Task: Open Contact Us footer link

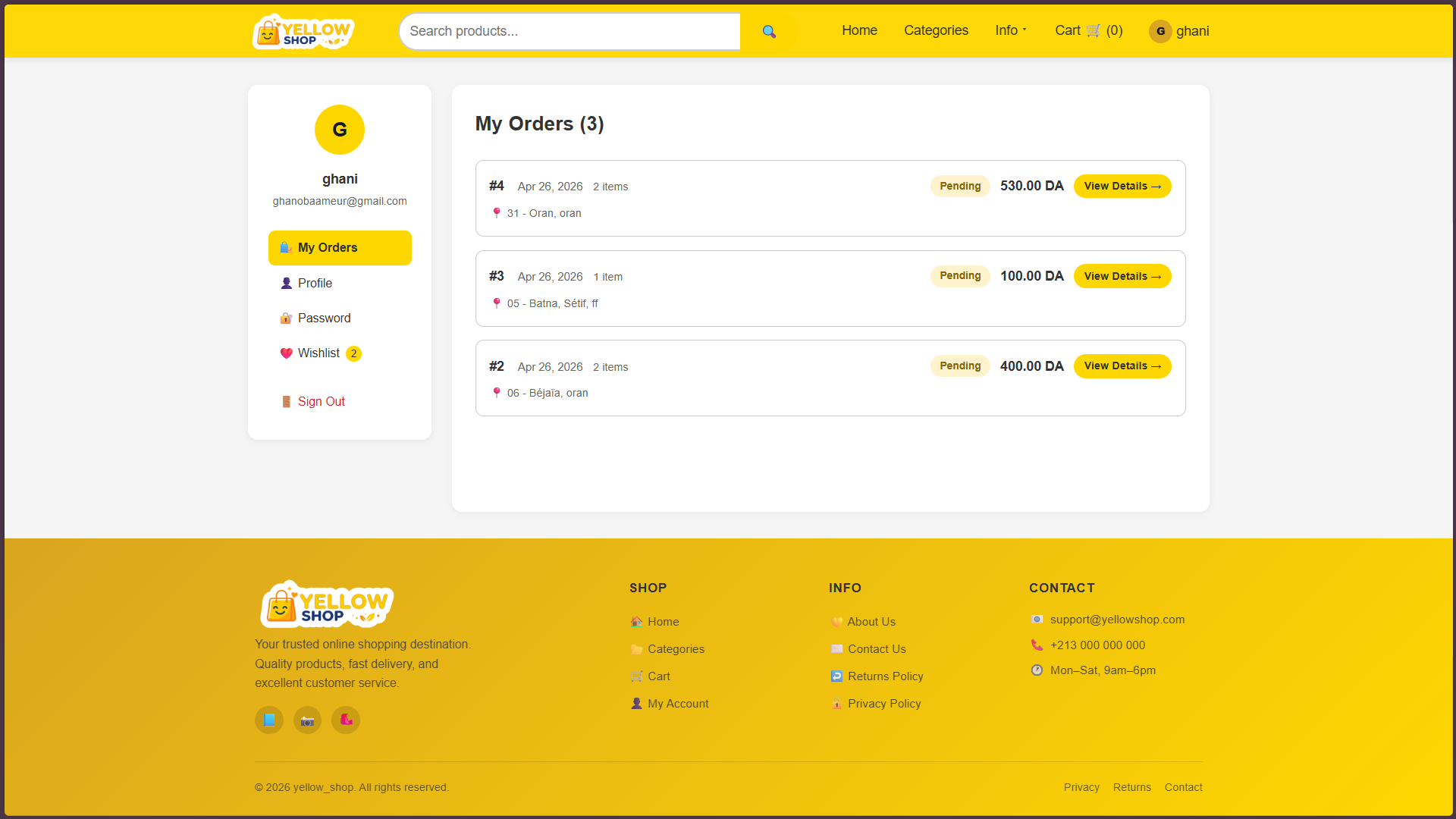Action: (877, 649)
